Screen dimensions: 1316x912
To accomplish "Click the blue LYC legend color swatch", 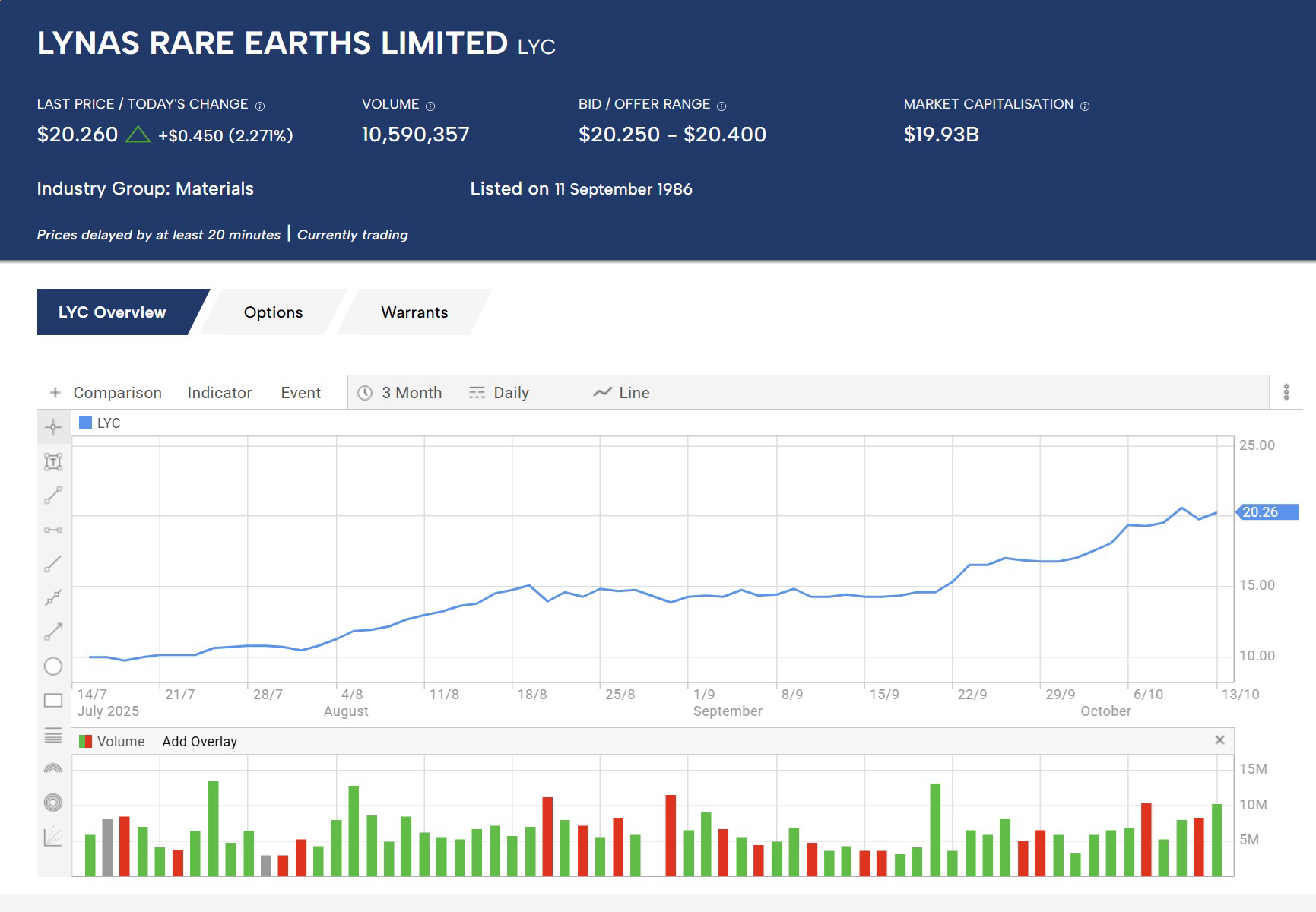I will [x=86, y=423].
